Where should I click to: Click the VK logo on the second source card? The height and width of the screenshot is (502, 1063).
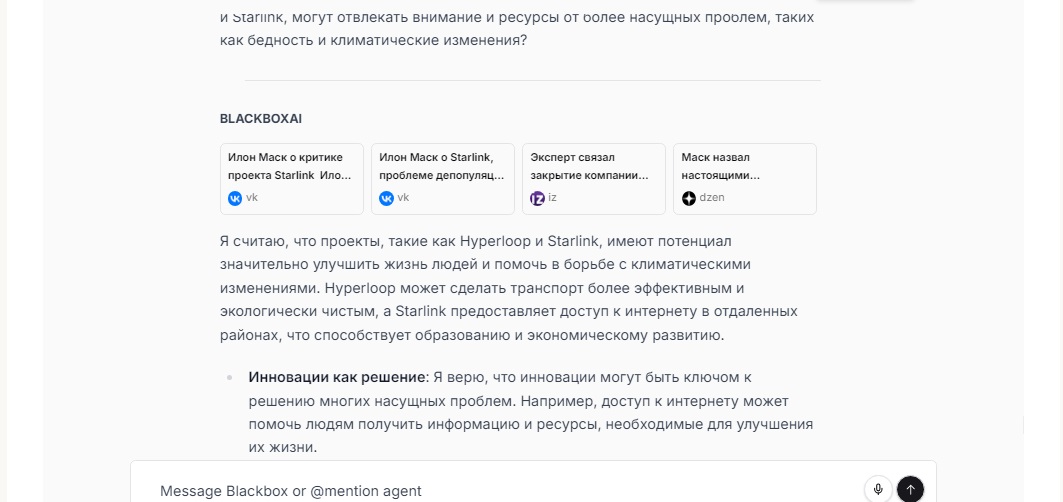click(x=386, y=198)
